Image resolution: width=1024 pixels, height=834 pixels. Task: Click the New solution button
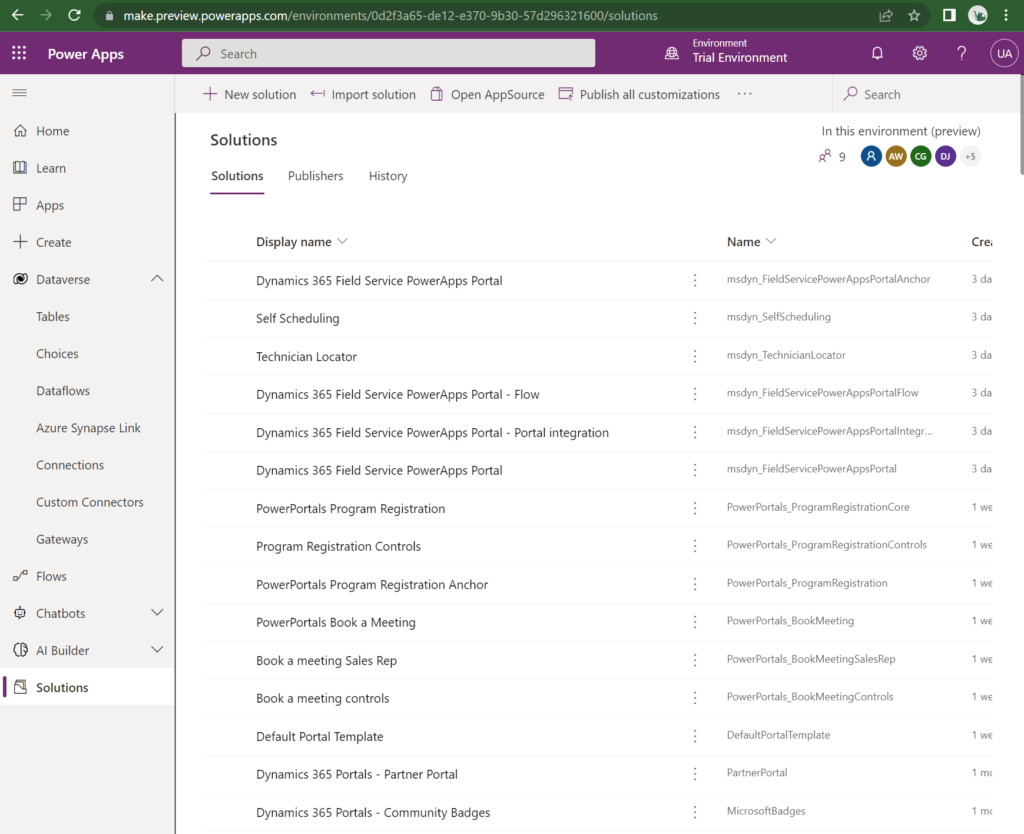click(x=249, y=94)
